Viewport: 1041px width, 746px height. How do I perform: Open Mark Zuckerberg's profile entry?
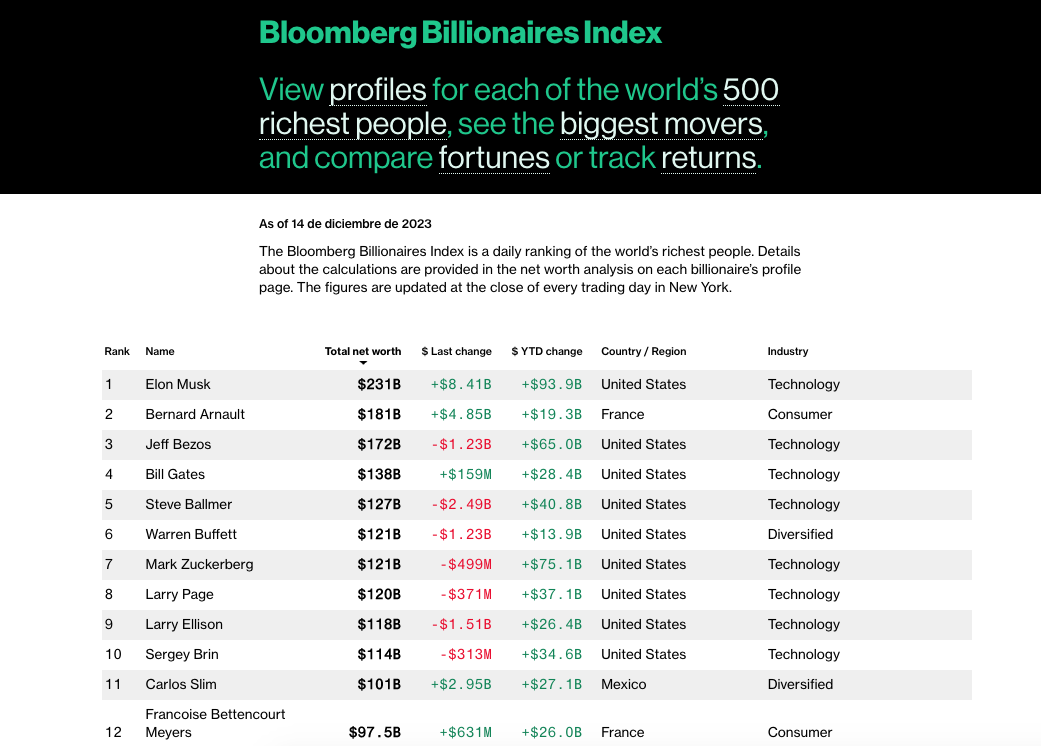point(199,564)
